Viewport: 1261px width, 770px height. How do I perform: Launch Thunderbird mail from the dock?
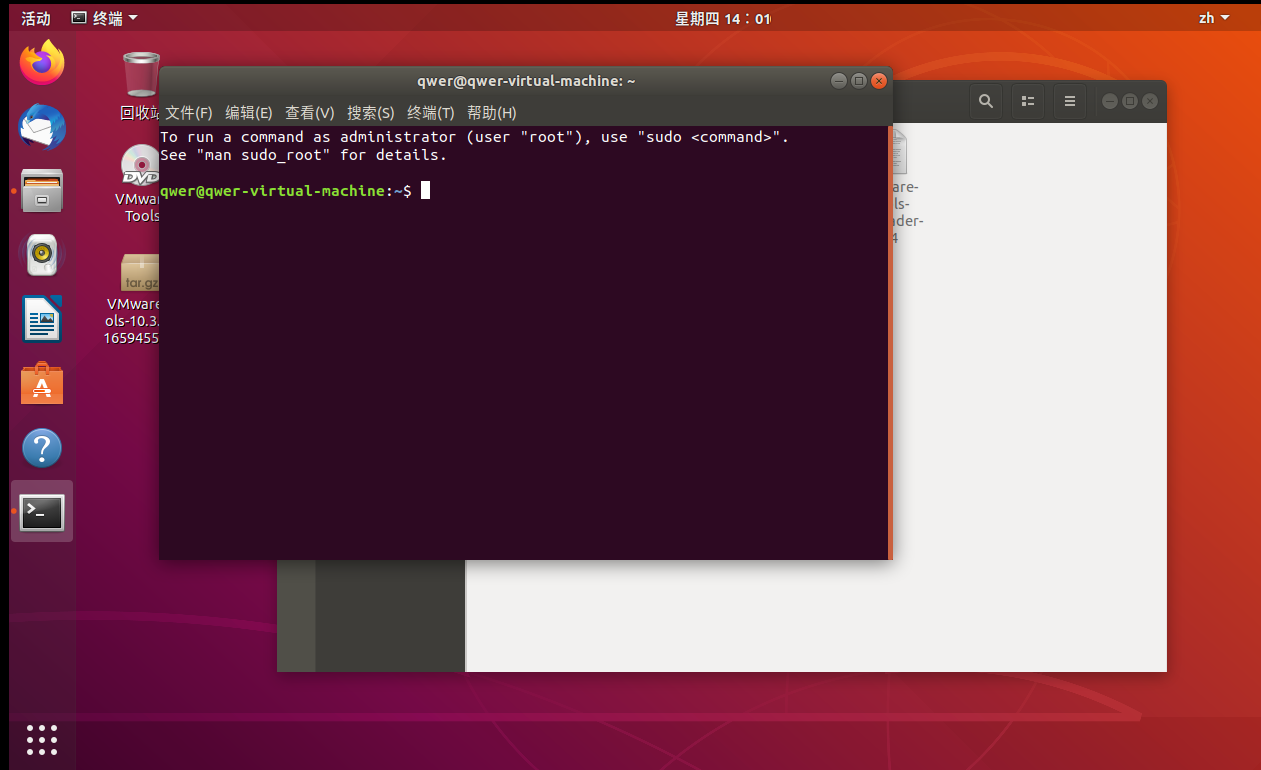[42, 128]
